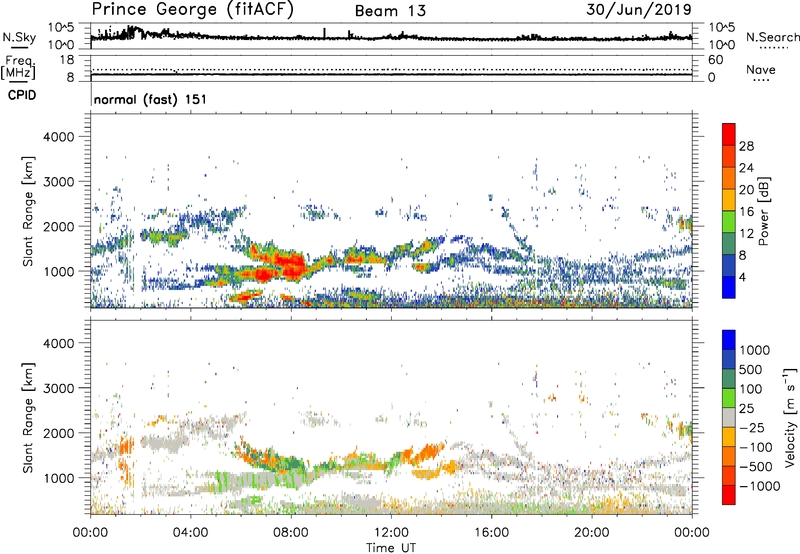This screenshot has height=554, width=800.
Task: Click the 'Time UT' axis label
Action: coord(391,548)
